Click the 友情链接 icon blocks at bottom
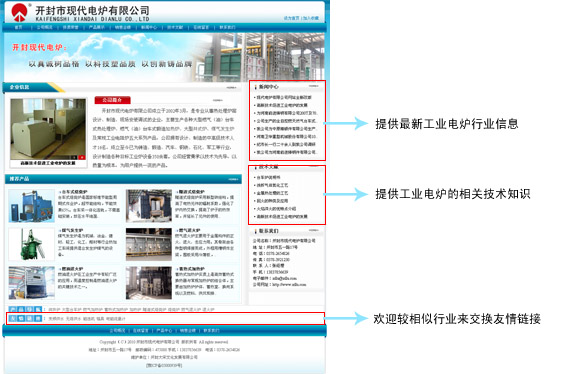The image size is (565, 374). tap(26, 319)
